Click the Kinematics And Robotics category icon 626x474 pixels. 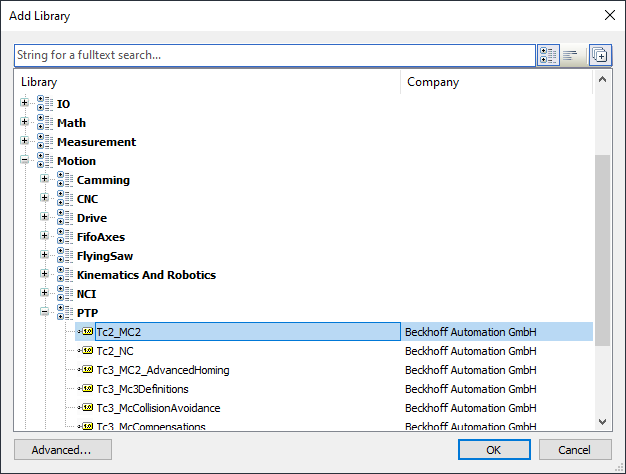click(65, 274)
